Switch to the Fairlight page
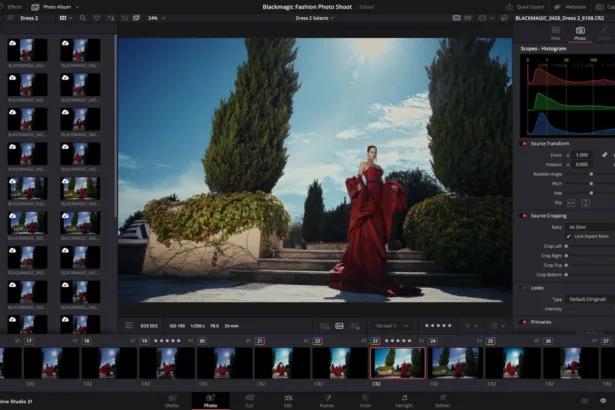 [404, 399]
